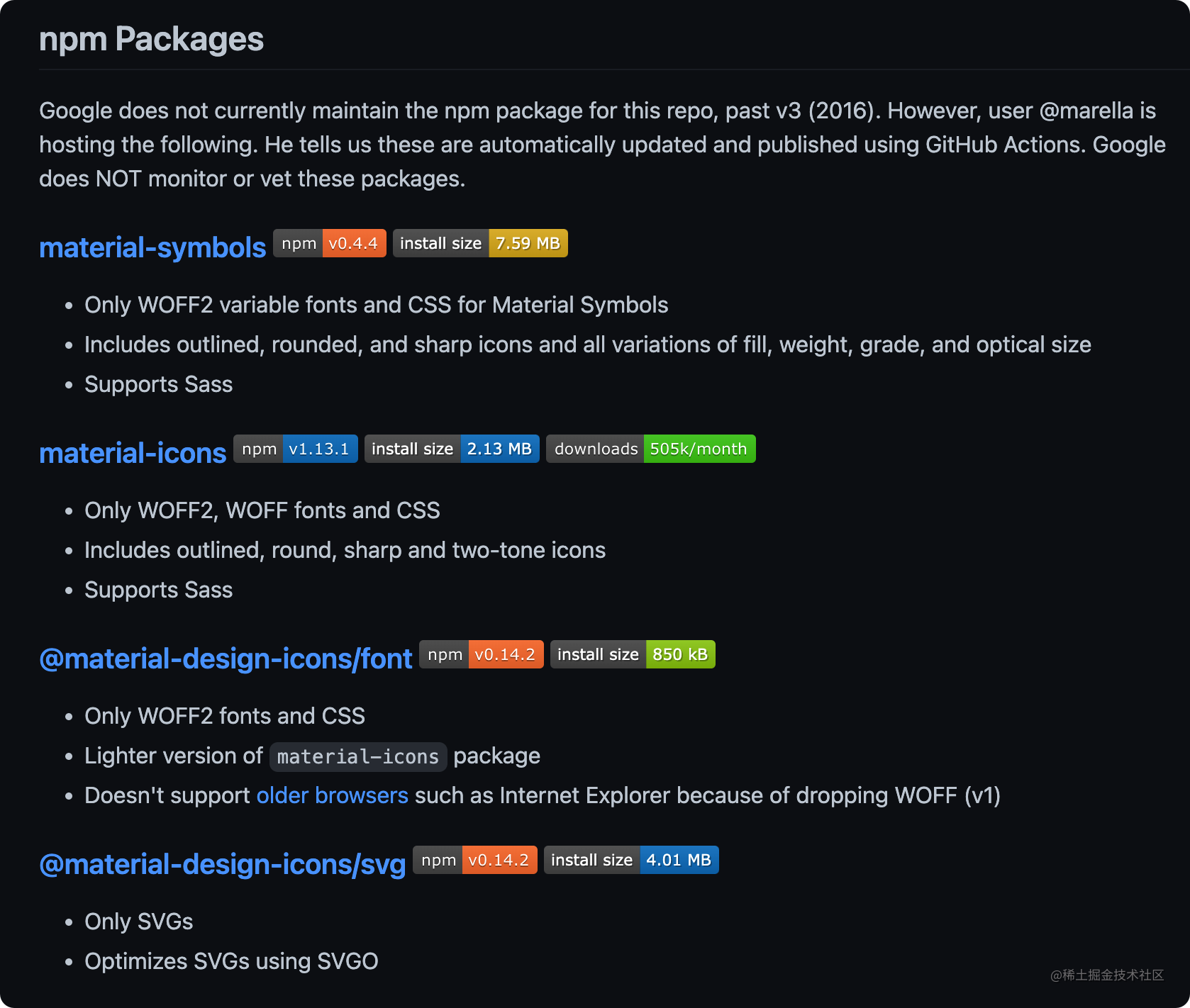Click the Only WOFF2 fonts and CSS bullet
1190x1008 pixels.
[225, 716]
